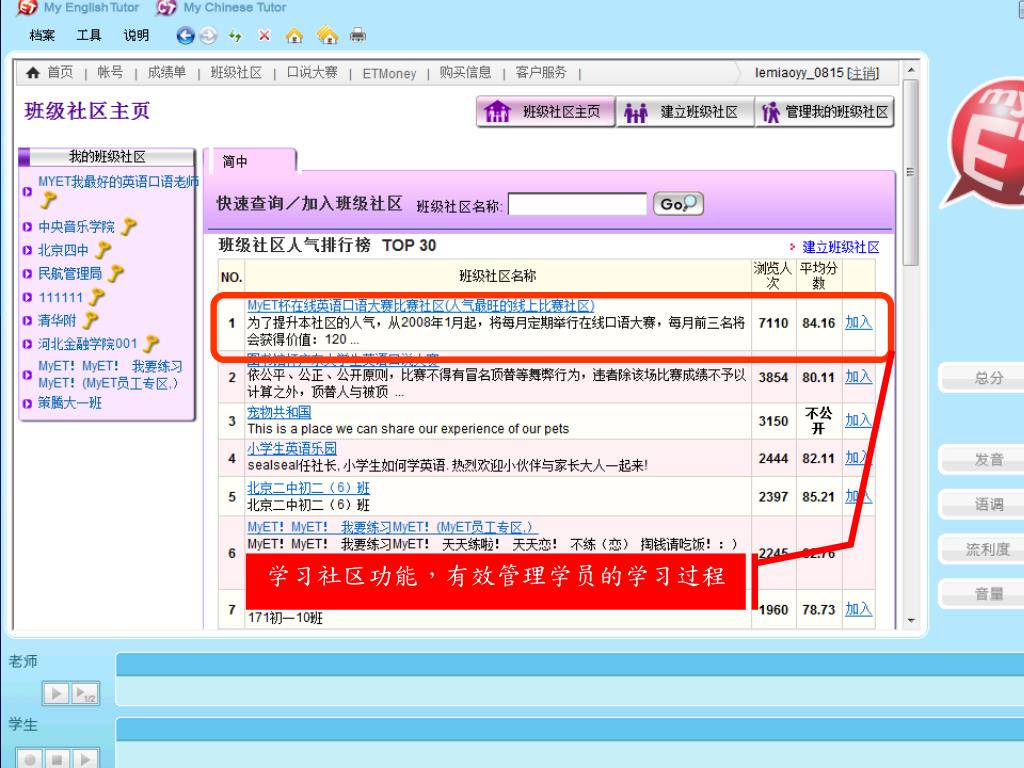Click the 注销 logout link
Image resolution: width=1024 pixels, height=768 pixels.
(863, 73)
